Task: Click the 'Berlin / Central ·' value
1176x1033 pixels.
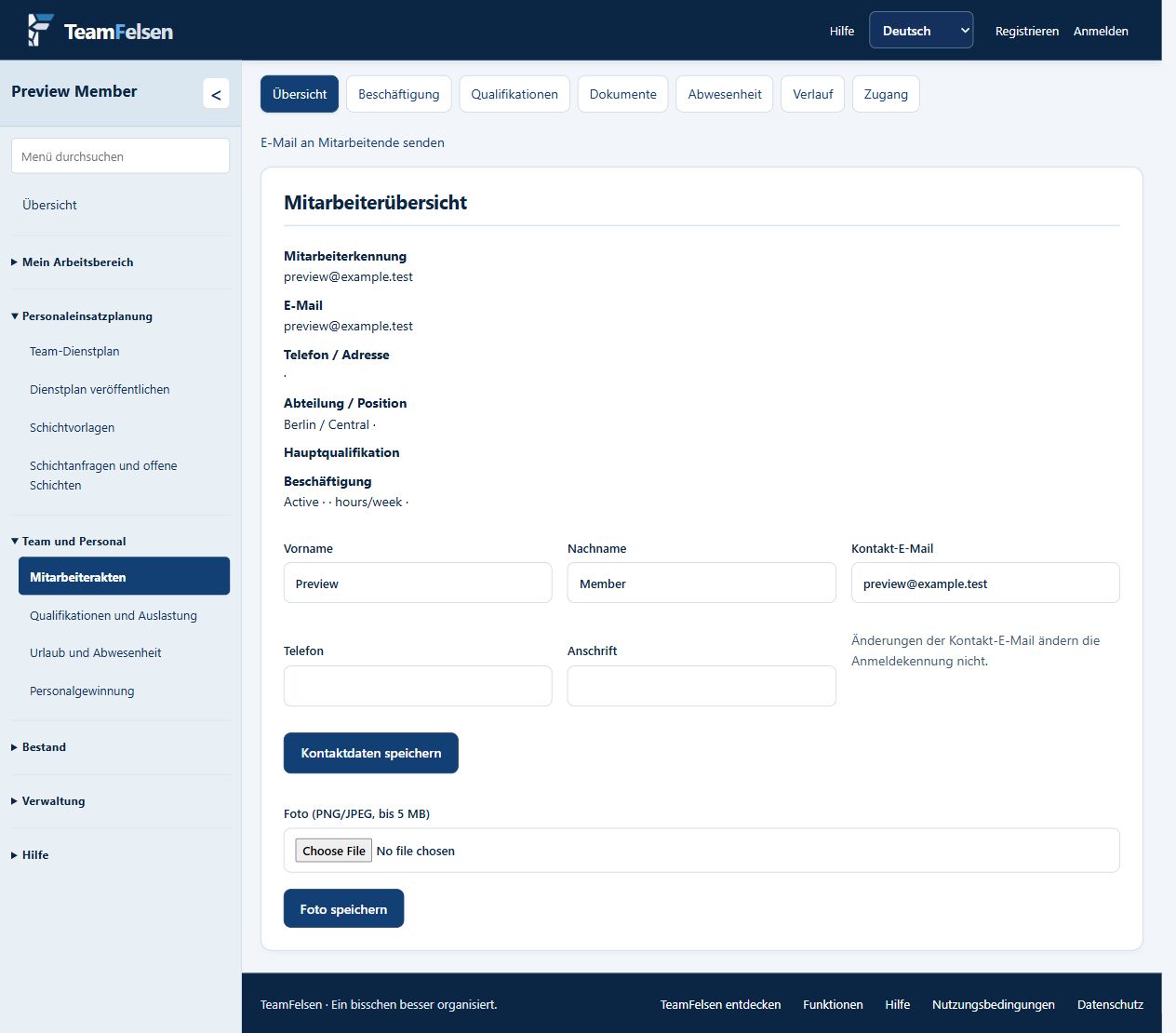Action: coord(329,424)
